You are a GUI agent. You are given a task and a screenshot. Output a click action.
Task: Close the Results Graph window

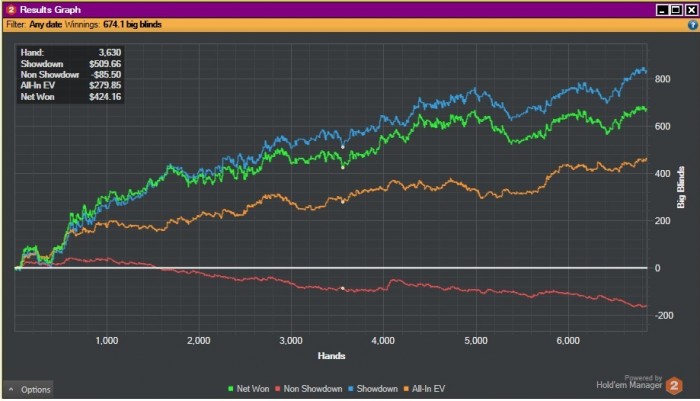click(691, 10)
